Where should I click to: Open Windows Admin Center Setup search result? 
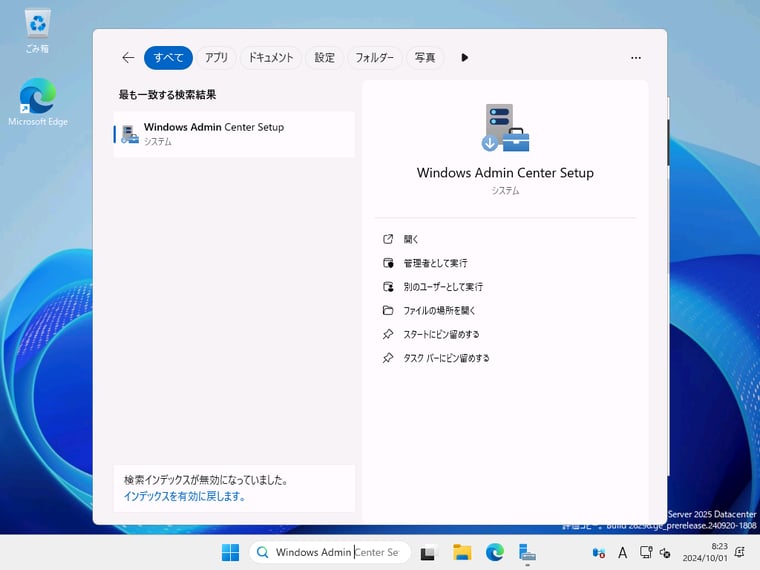pyautogui.click(x=234, y=134)
